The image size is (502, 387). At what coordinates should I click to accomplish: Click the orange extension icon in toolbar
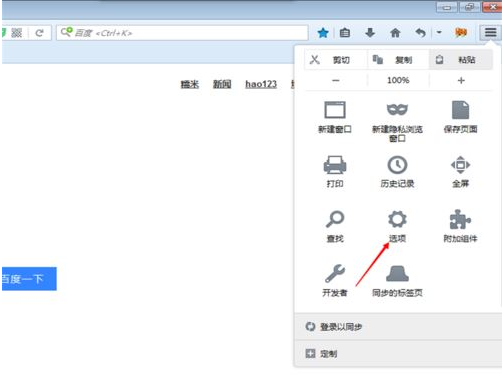(461, 32)
